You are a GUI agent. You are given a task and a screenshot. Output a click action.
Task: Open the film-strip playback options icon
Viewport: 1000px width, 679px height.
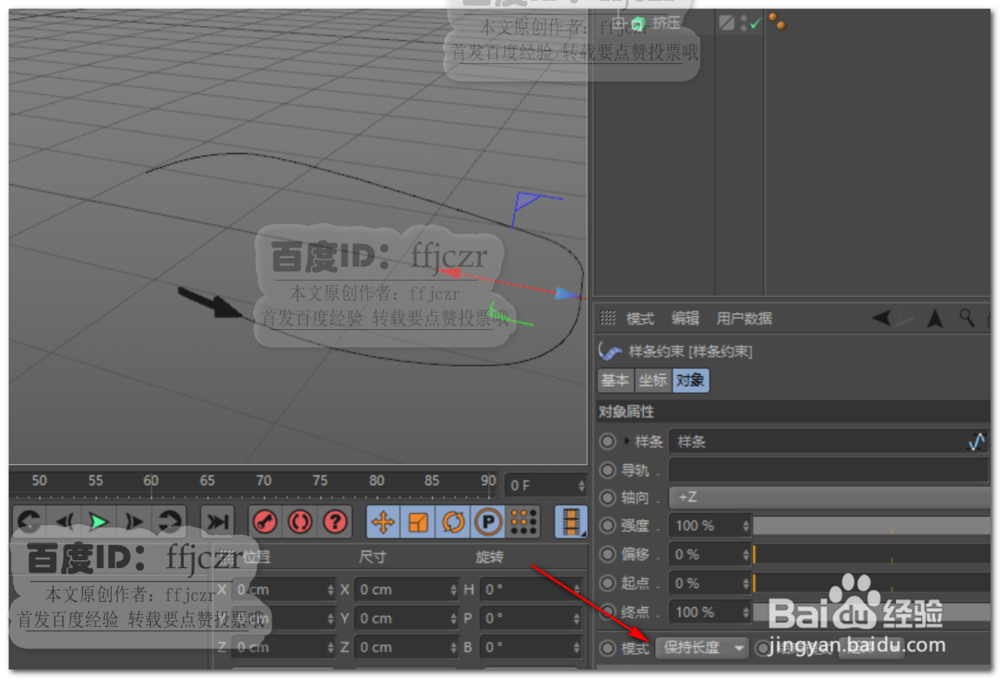point(571,522)
